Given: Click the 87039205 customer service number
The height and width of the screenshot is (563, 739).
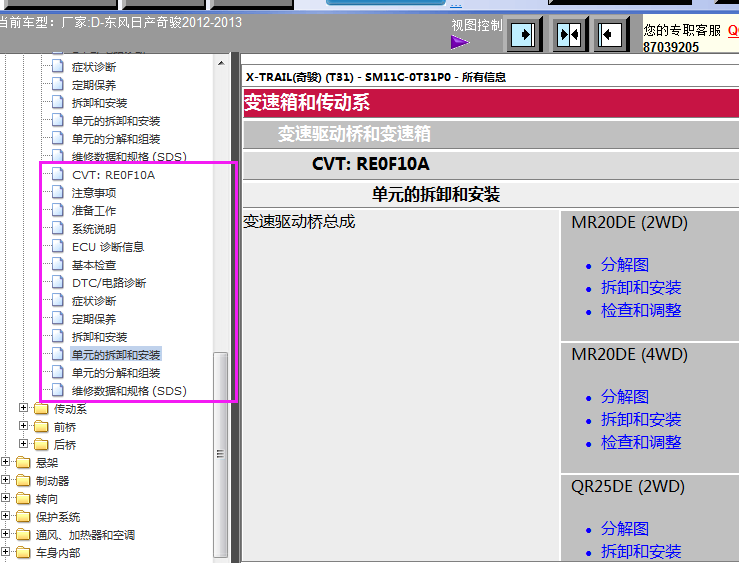Looking at the screenshot, I should (671, 47).
